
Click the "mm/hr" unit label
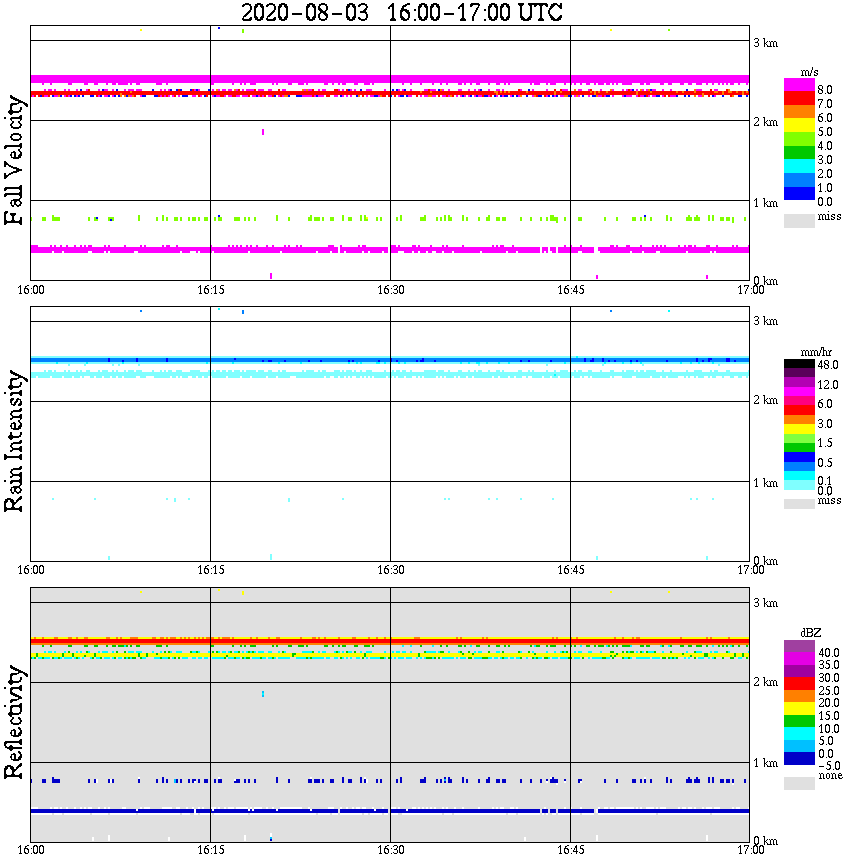[x=816, y=352]
